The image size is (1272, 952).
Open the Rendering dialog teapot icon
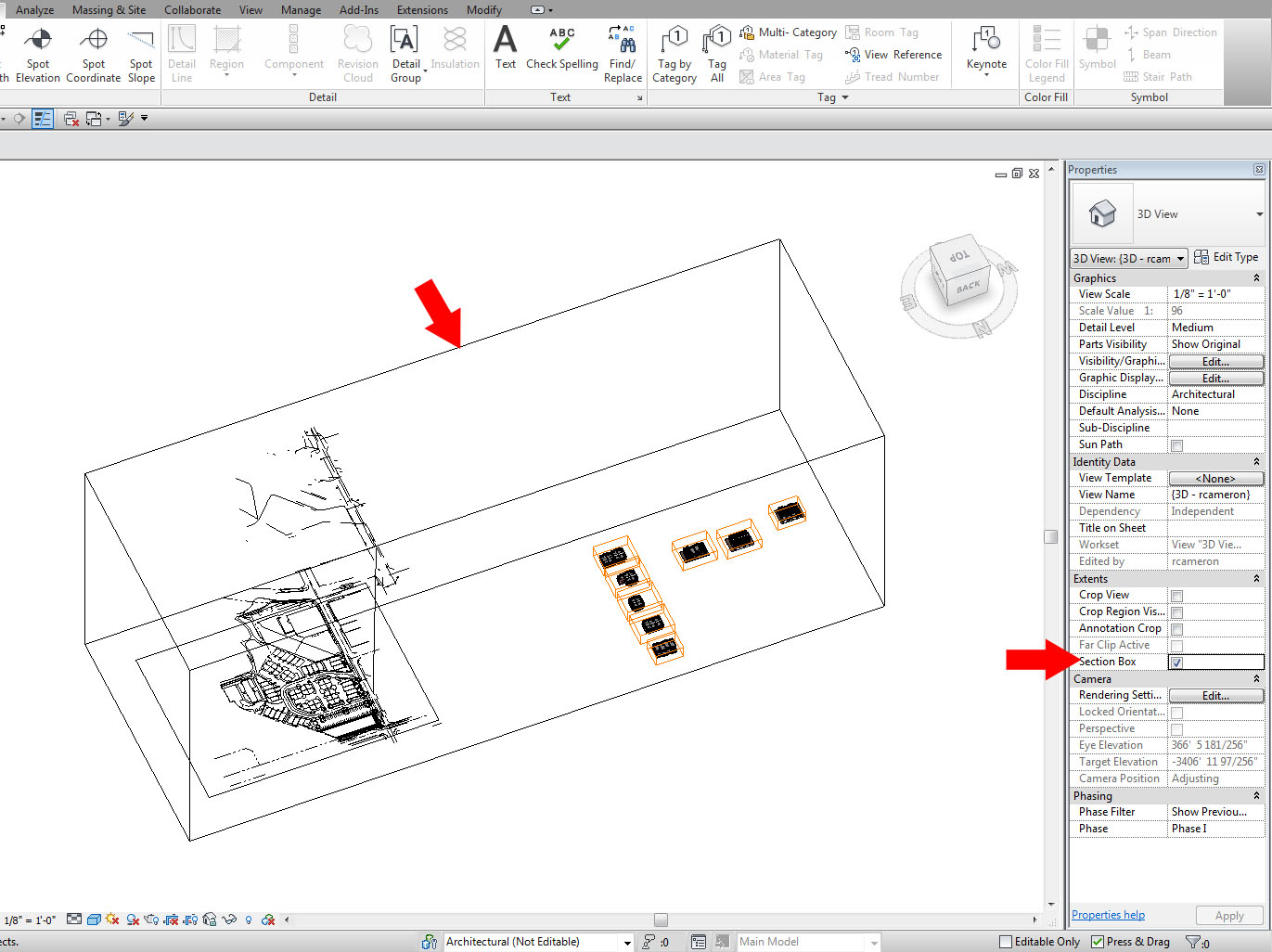click(151, 920)
